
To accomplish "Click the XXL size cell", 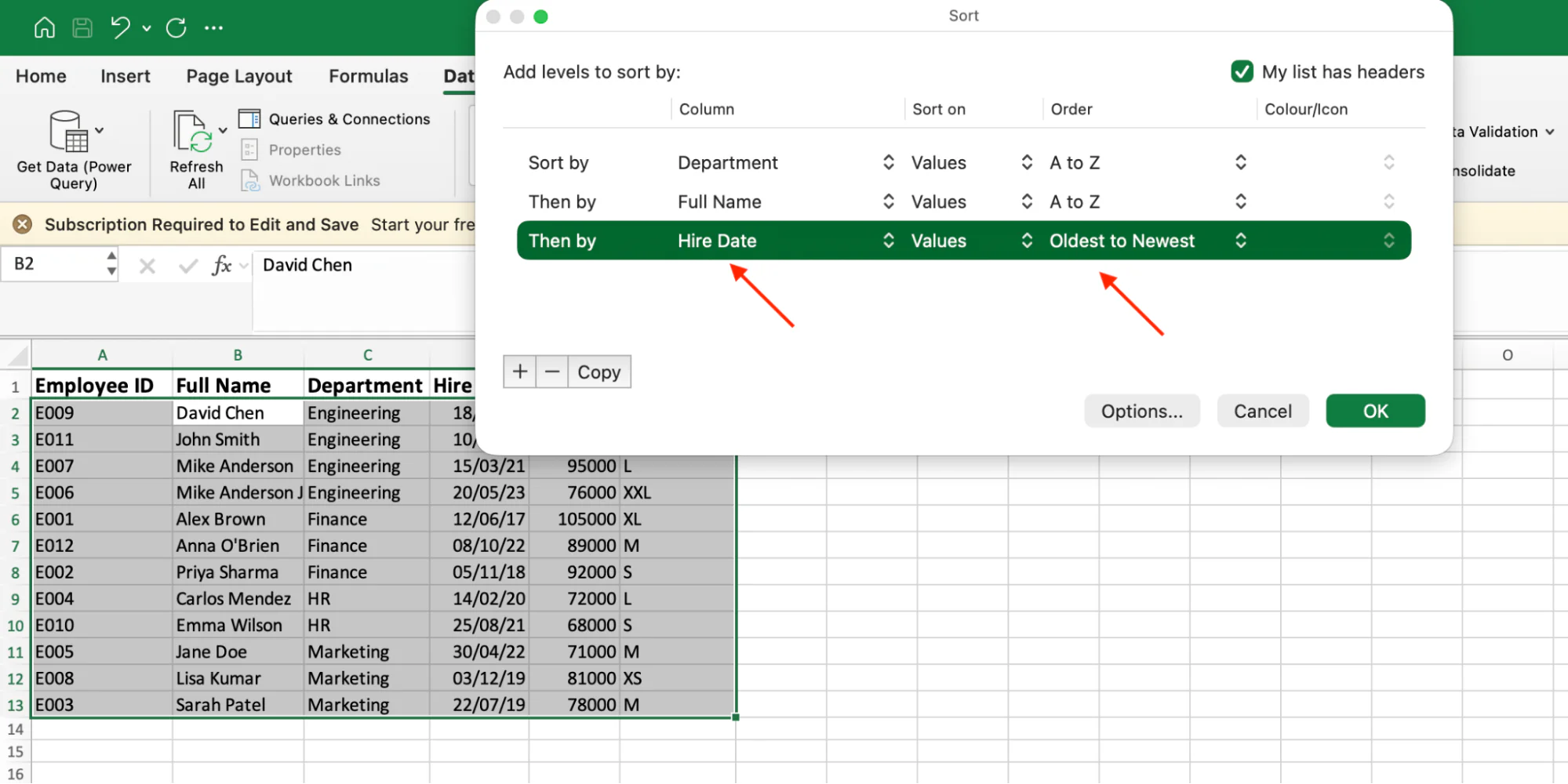I will [x=678, y=492].
